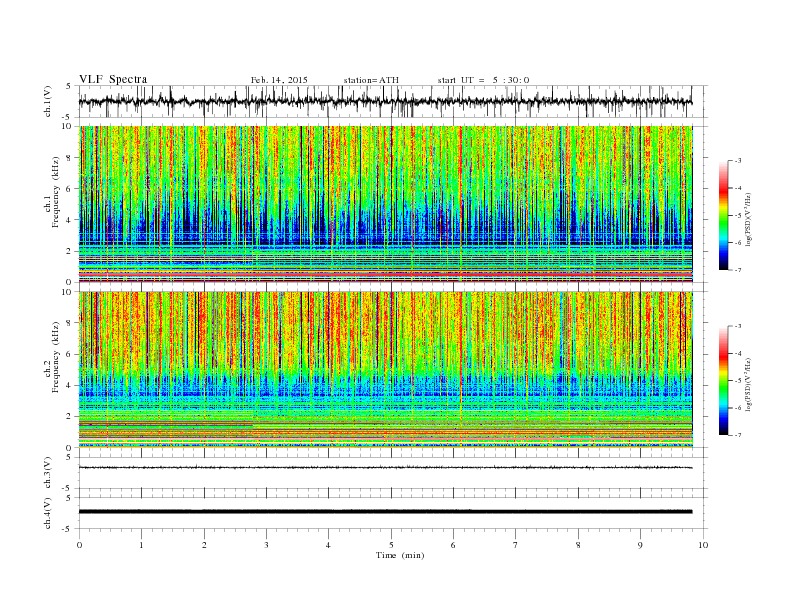Click the "6" tick on the Time axis
Screen dimensions: 792x612
tap(453, 545)
